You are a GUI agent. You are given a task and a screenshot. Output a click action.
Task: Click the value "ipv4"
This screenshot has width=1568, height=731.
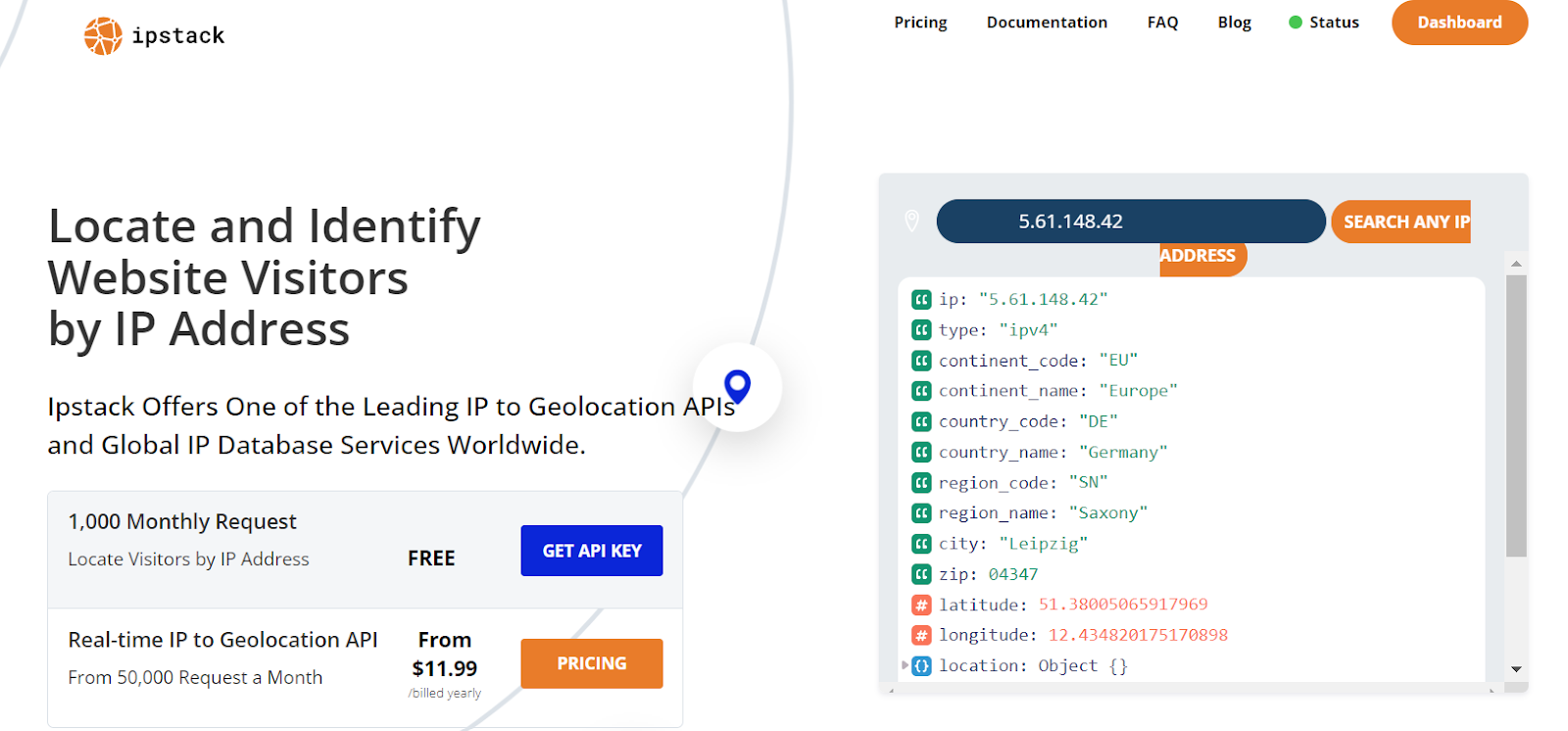pyautogui.click(x=1028, y=330)
